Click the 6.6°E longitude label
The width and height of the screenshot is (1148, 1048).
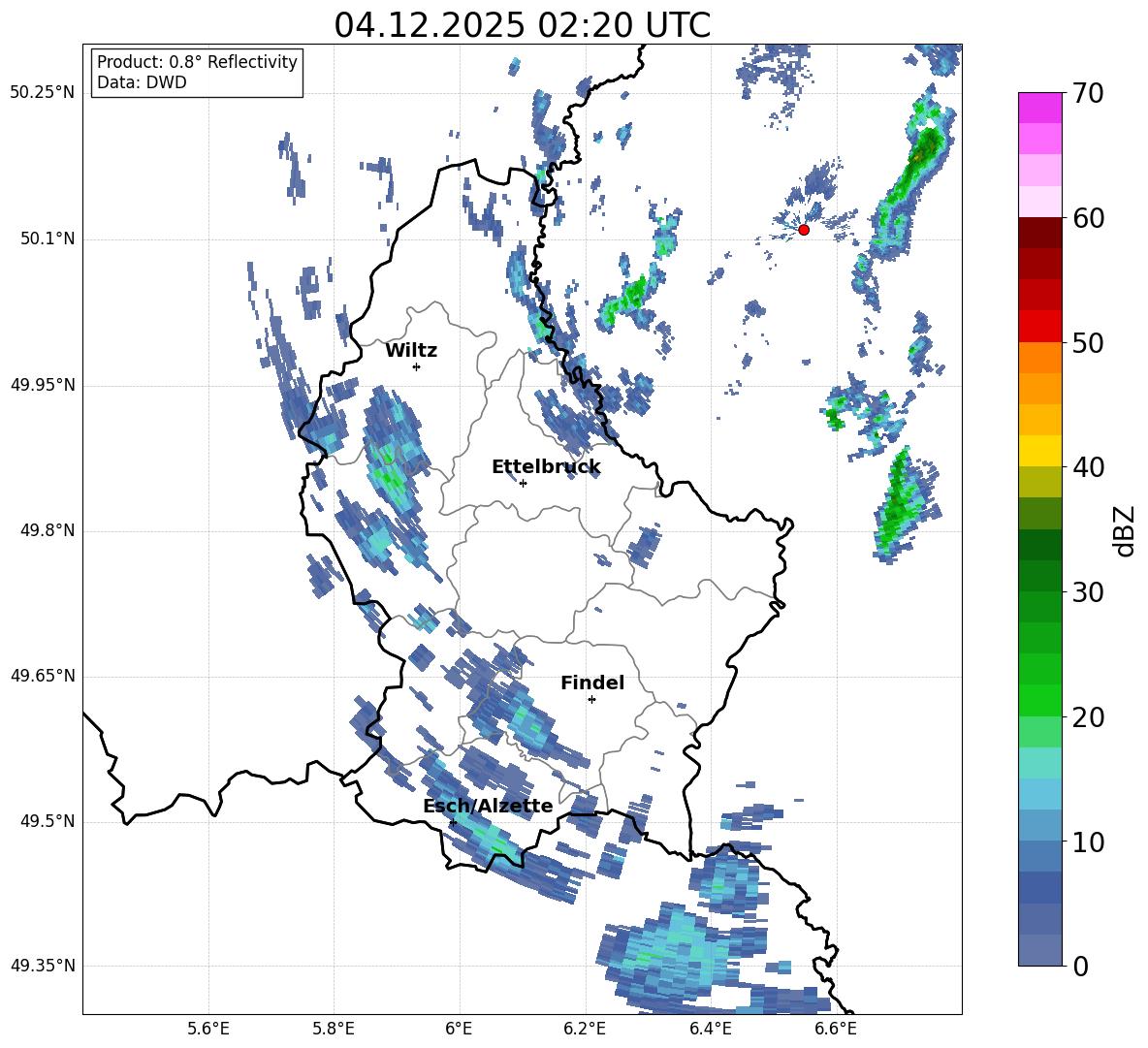coord(836,1029)
